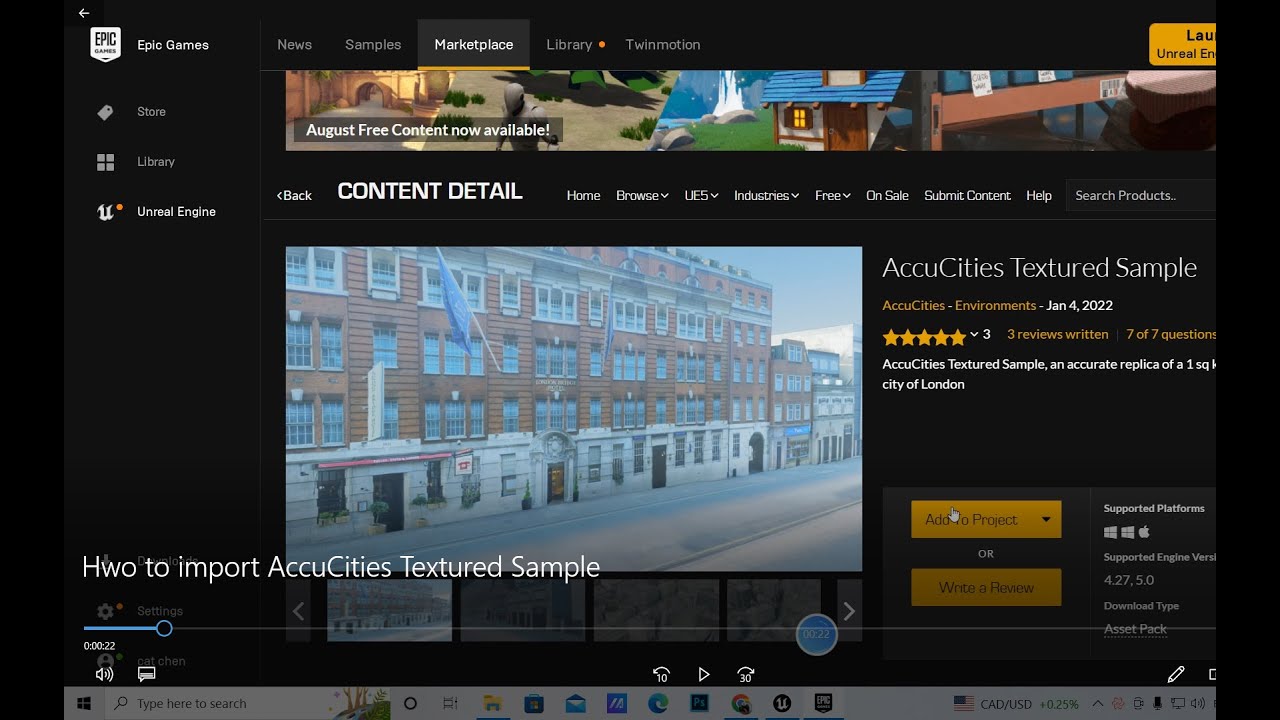Viewport: 1280px width, 720px height.
Task: Show hidden system tray icons
Action: 1097,704
